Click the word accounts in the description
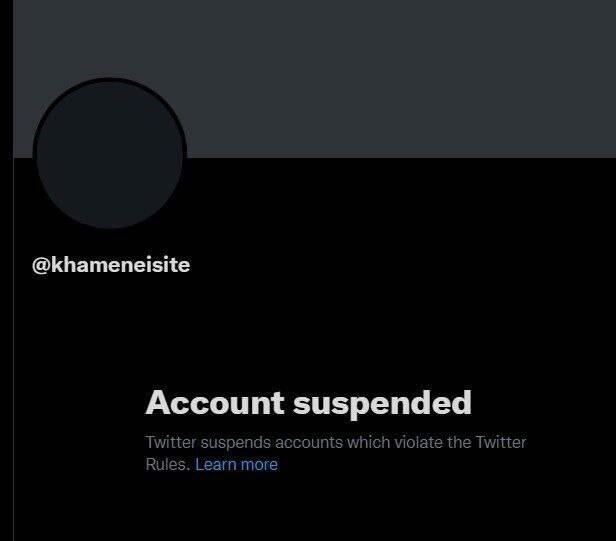Viewport: 616px width, 541px height. [x=309, y=443]
